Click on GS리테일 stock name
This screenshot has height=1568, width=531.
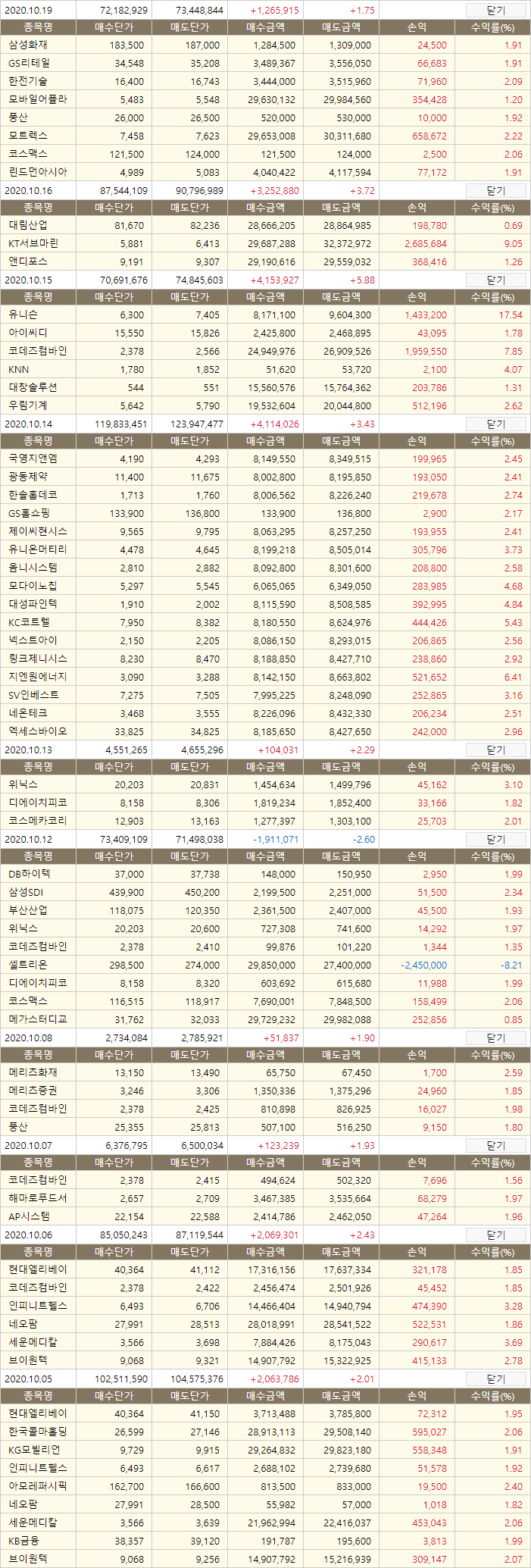click(x=30, y=64)
